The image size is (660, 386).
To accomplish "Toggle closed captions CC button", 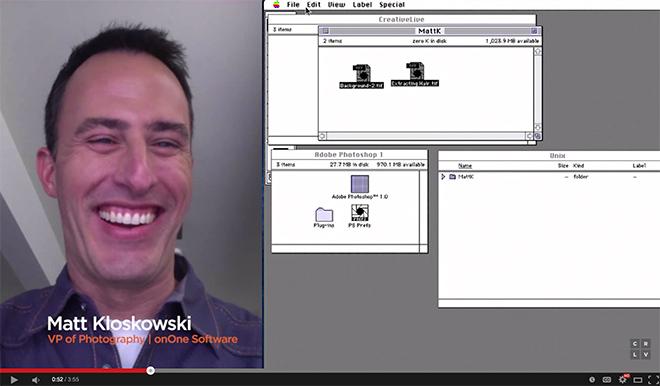I will coord(607,380).
